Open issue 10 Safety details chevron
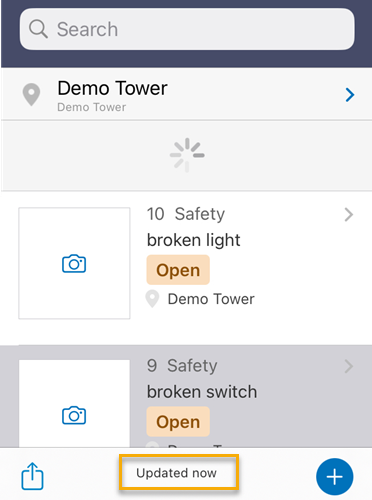 pyautogui.click(x=349, y=215)
